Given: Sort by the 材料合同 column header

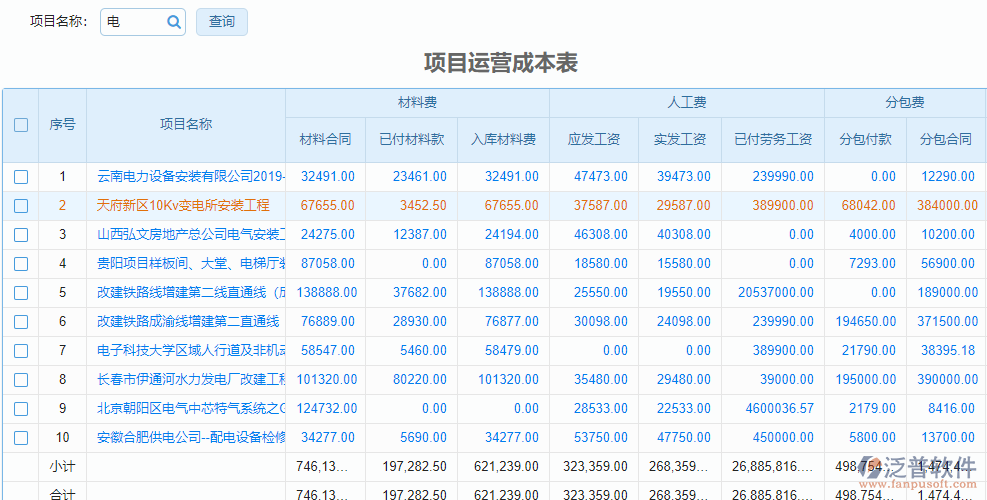Looking at the screenshot, I should pos(325,140).
